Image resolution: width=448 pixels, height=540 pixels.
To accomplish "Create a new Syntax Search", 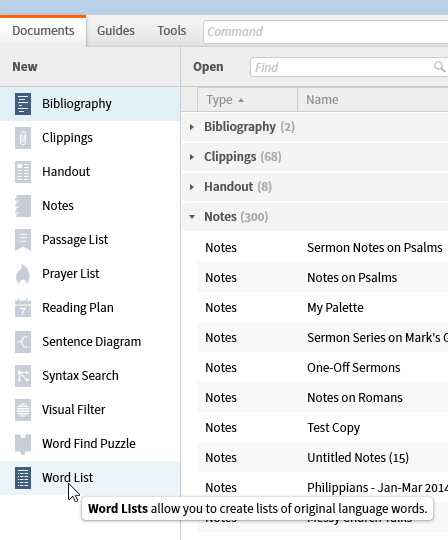I will (x=90, y=376).
